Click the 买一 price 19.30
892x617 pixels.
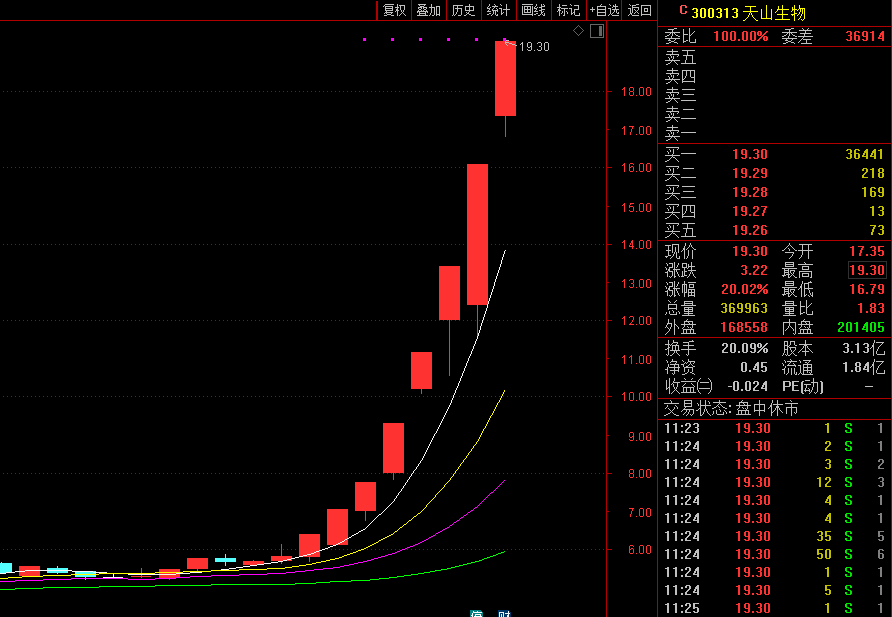point(749,154)
